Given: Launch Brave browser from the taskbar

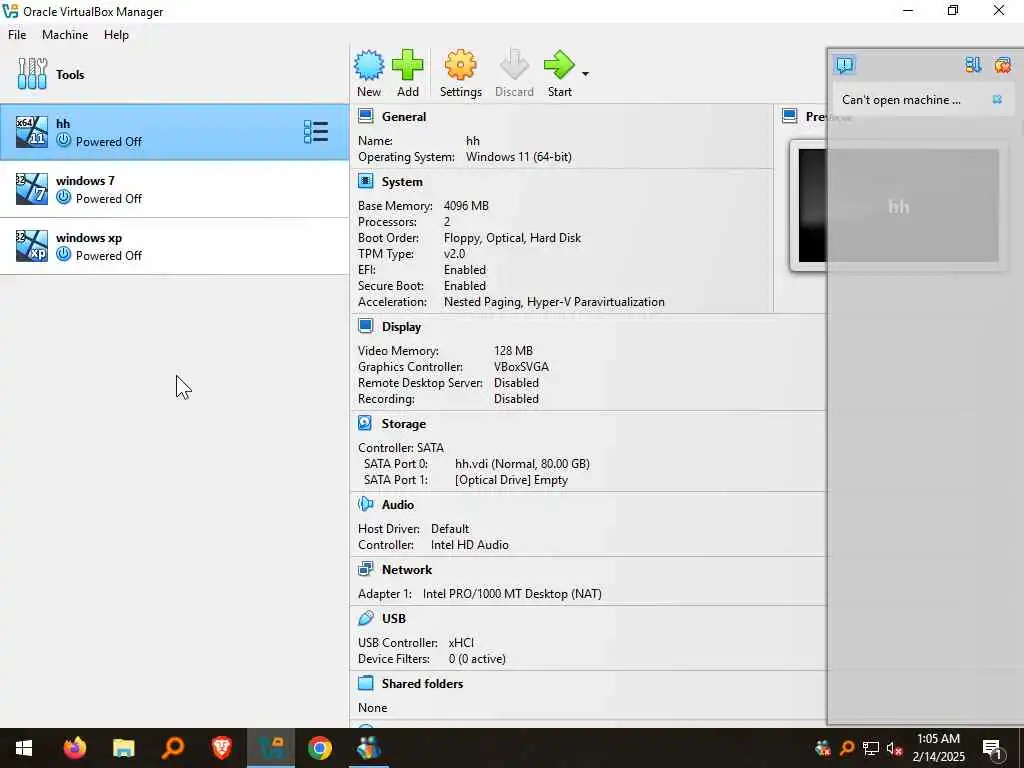Looking at the screenshot, I should click(x=221, y=748).
